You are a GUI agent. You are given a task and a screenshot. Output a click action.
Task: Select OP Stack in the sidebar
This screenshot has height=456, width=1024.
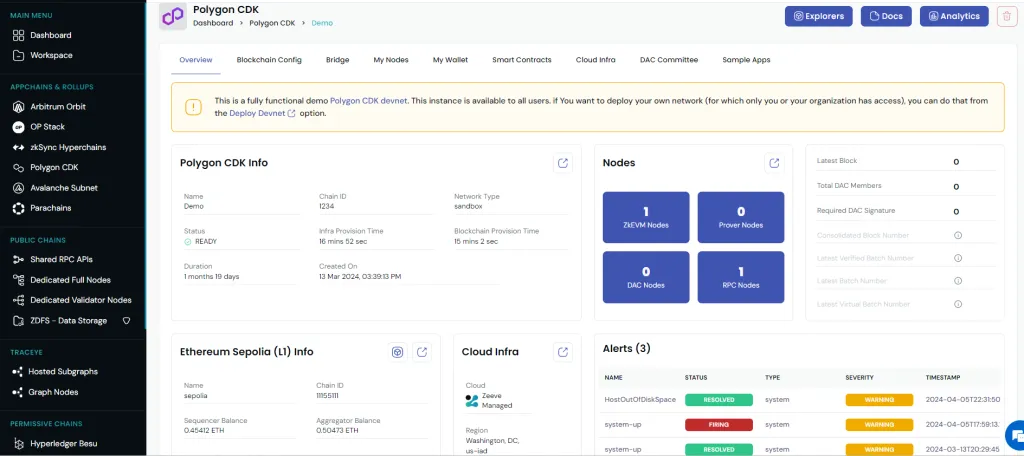[39, 127]
